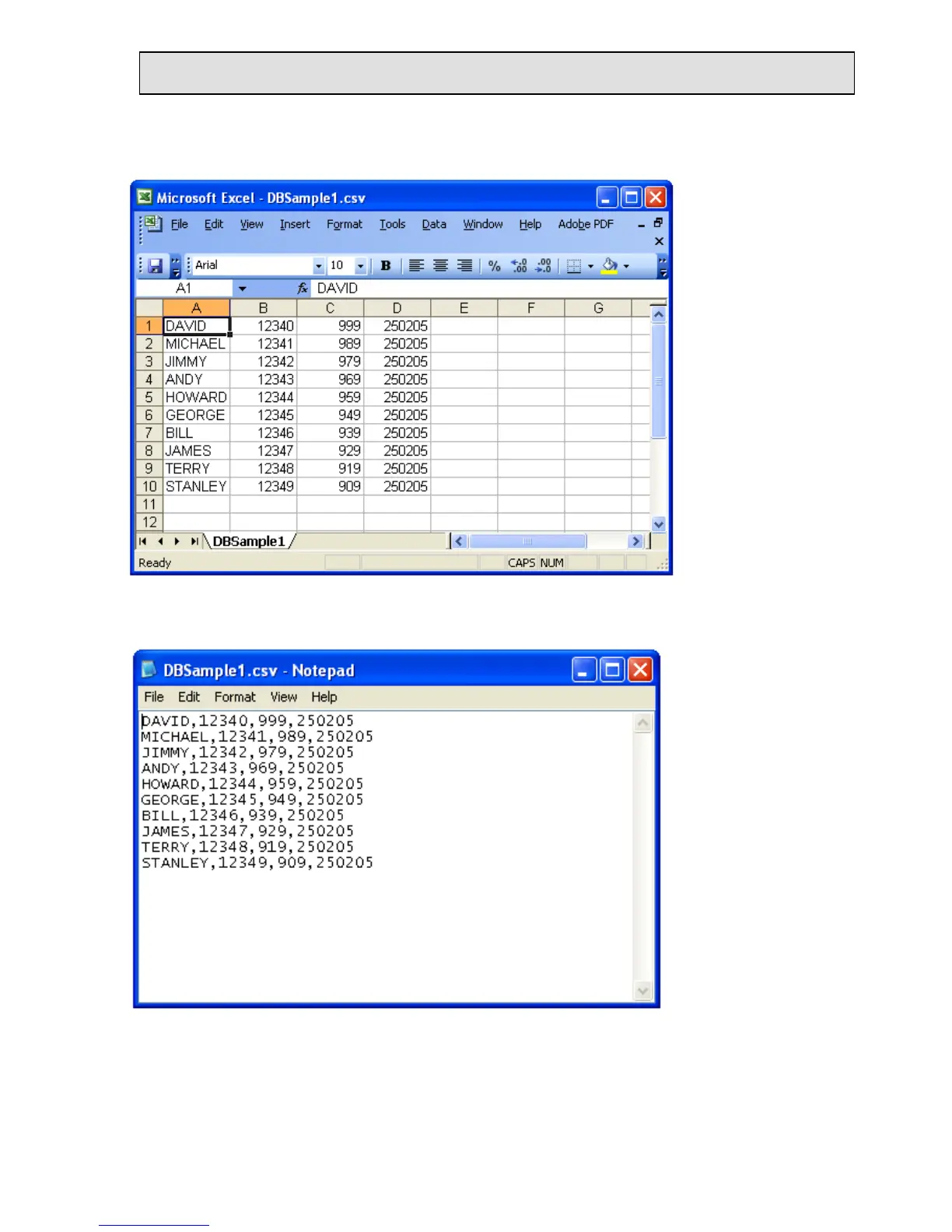This screenshot has height=1232, width=952.
Task: Open the Name Box dropdown arrow
Action: pyautogui.click(x=243, y=289)
